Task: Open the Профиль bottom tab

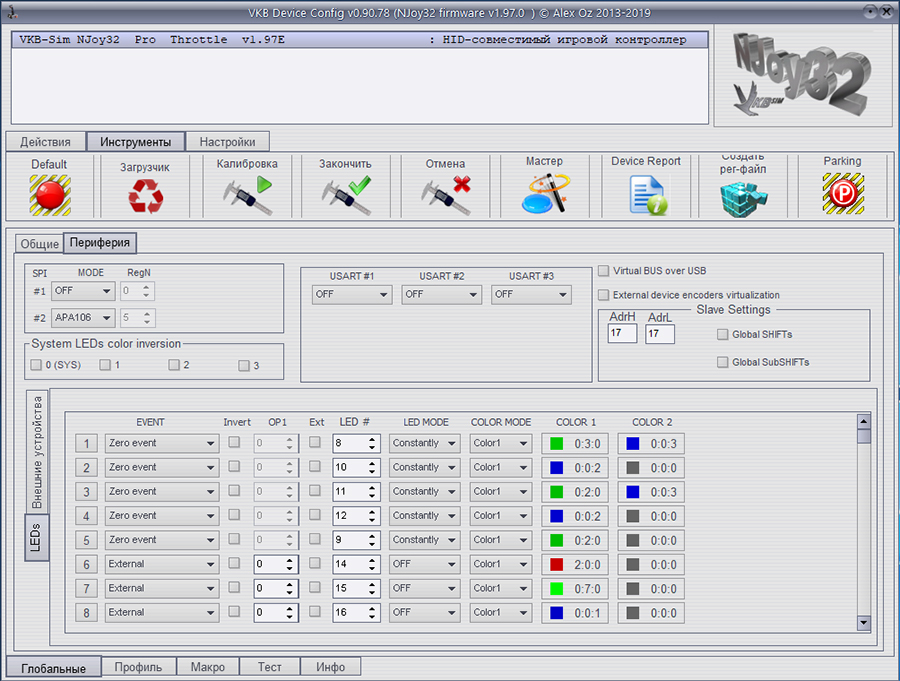Action: 138,667
